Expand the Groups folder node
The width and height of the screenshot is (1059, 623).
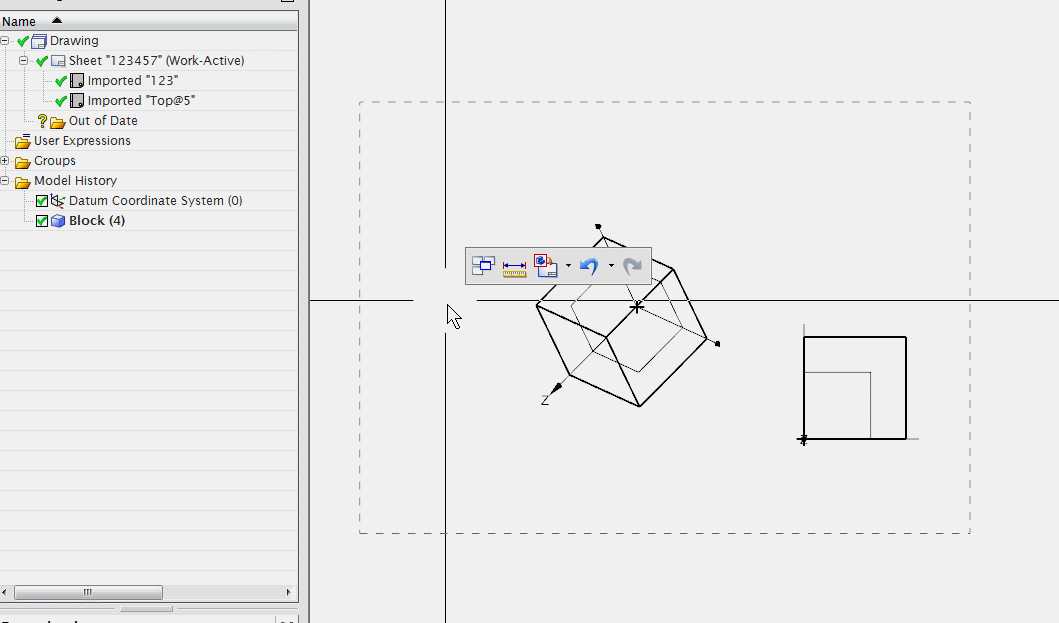pyautogui.click(x=5, y=161)
